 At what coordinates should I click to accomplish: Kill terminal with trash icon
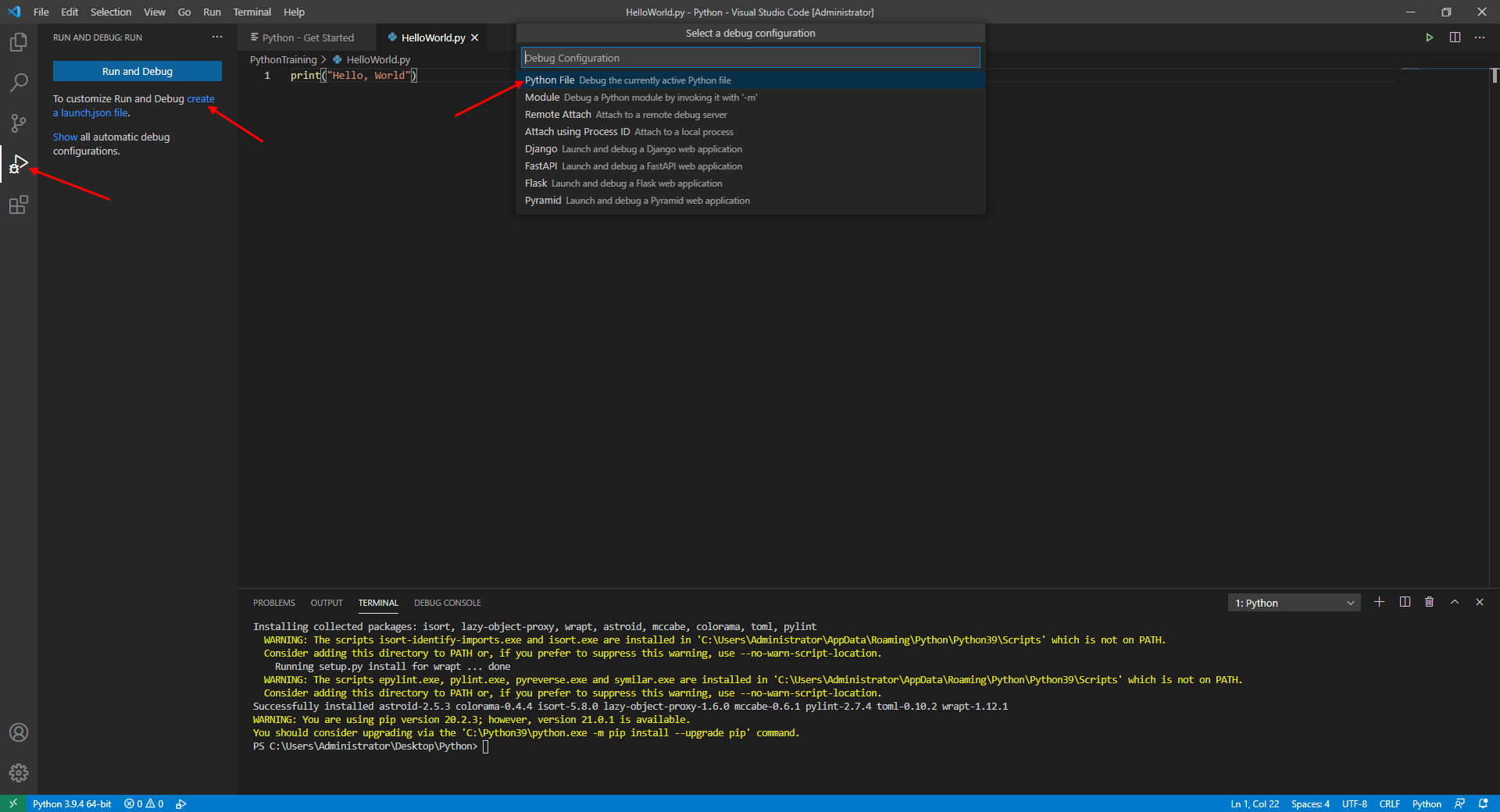click(1430, 602)
